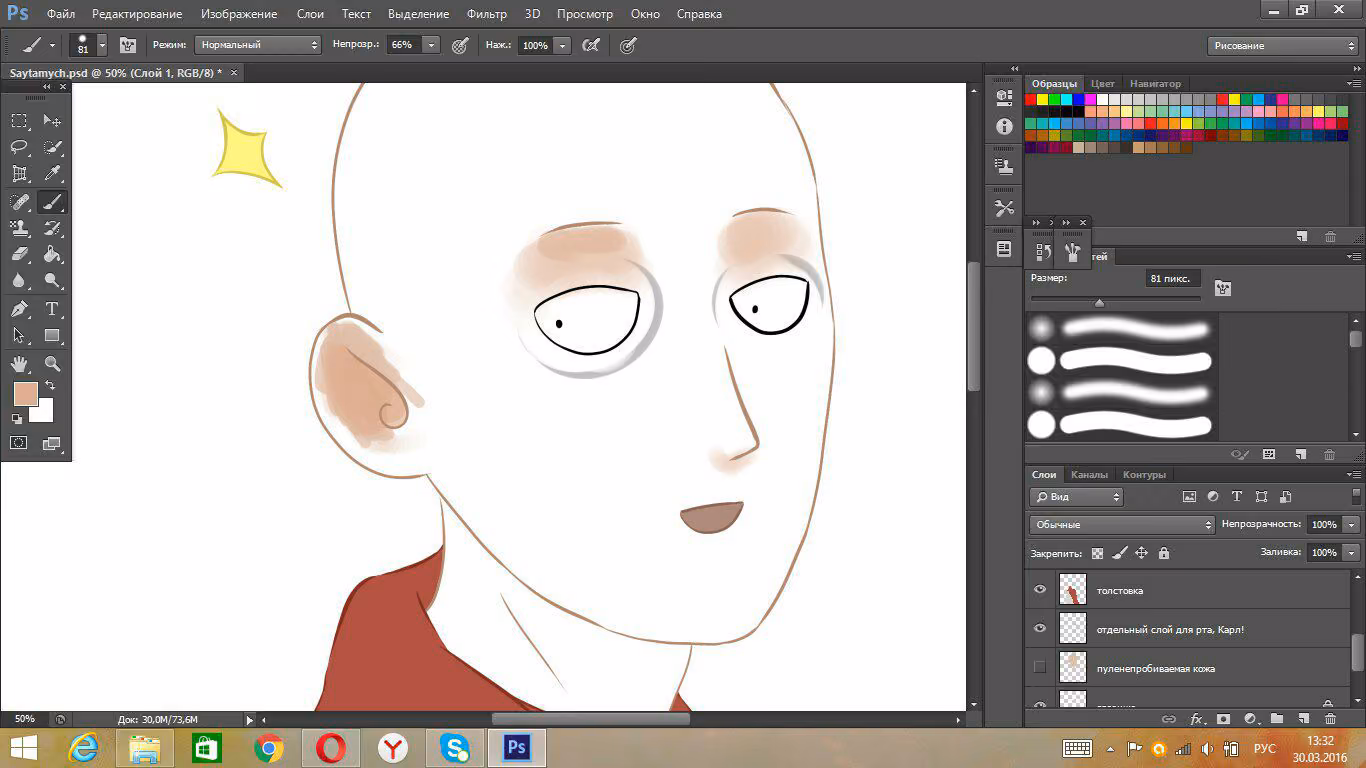Hide the отдельный слой для рта layer

tap(1040, 628)
